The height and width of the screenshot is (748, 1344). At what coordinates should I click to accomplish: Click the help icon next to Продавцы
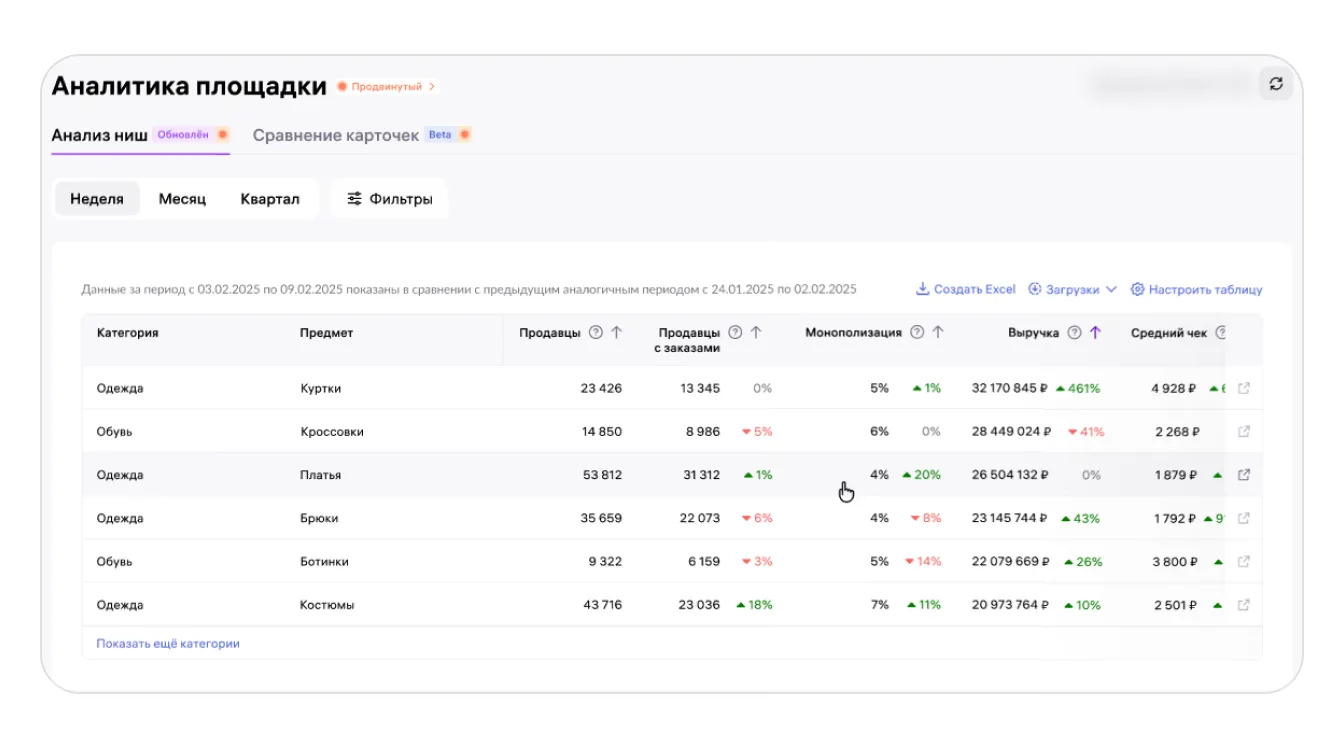(596, 333)
